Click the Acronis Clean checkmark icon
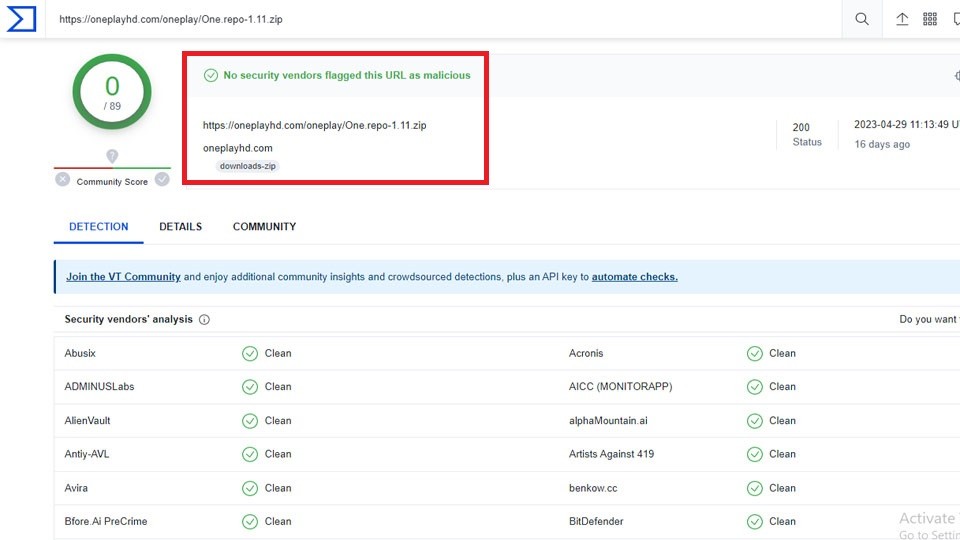Screen dimensions: 960x540 tap(755, 354)
